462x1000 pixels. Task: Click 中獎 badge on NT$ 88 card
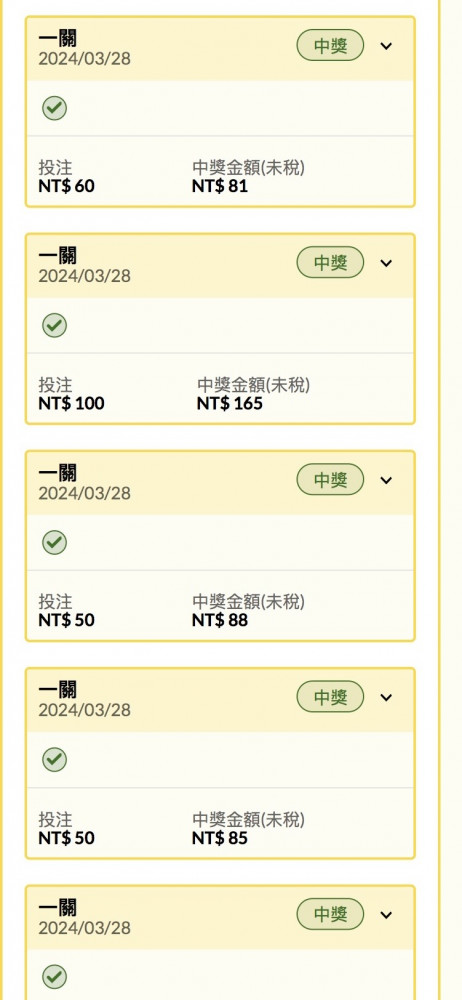331,480
